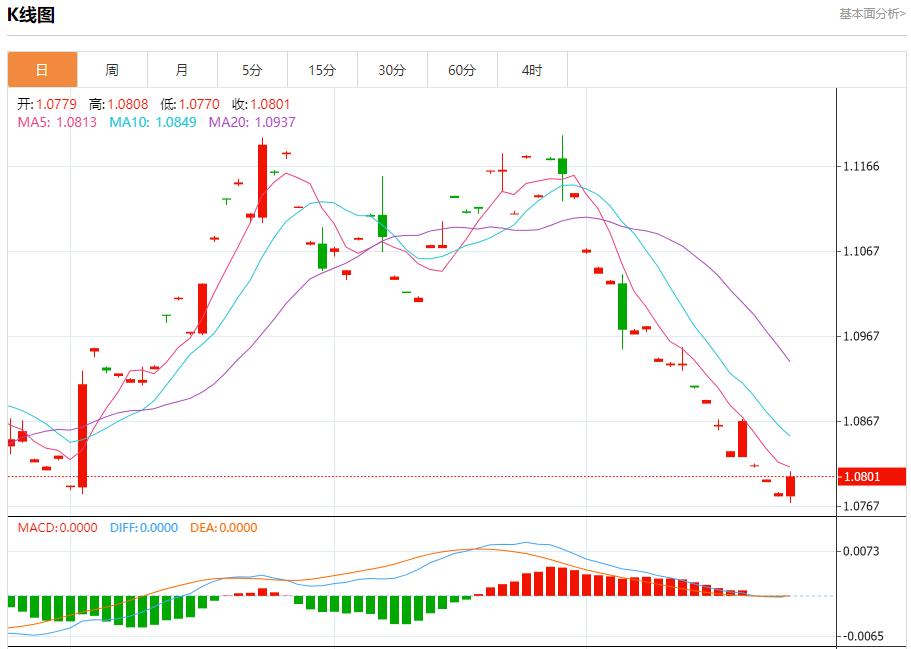Click the K线图 title heading
Screen dimensions: 911x649
click(x=31, y=15)
